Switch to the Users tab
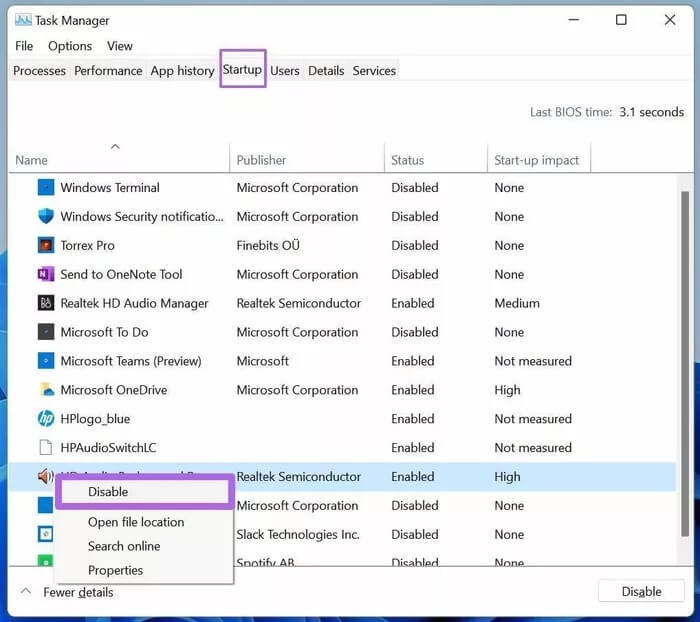This screenshot has width=700, height=622. click(285, 71)
